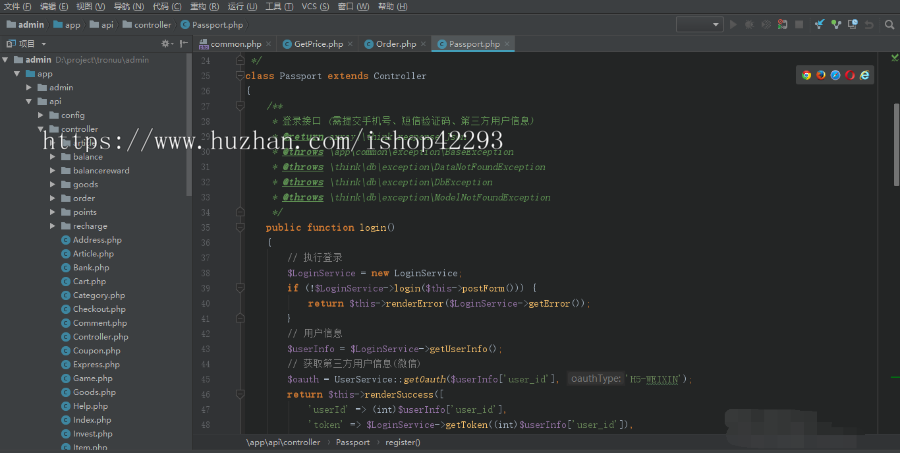This screenshot has width=900, height=453.
Task: Select Cart.php in project tree
Action: pyautogui.click(x=83, y=281)
